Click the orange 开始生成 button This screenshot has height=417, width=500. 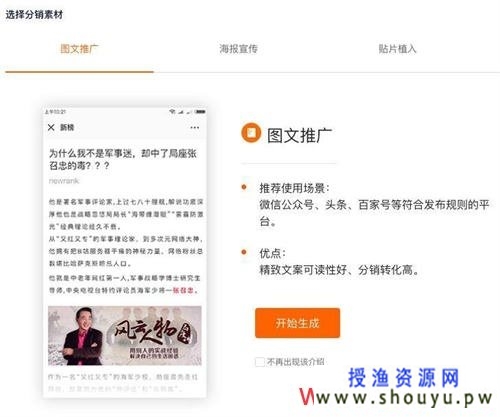297,323
